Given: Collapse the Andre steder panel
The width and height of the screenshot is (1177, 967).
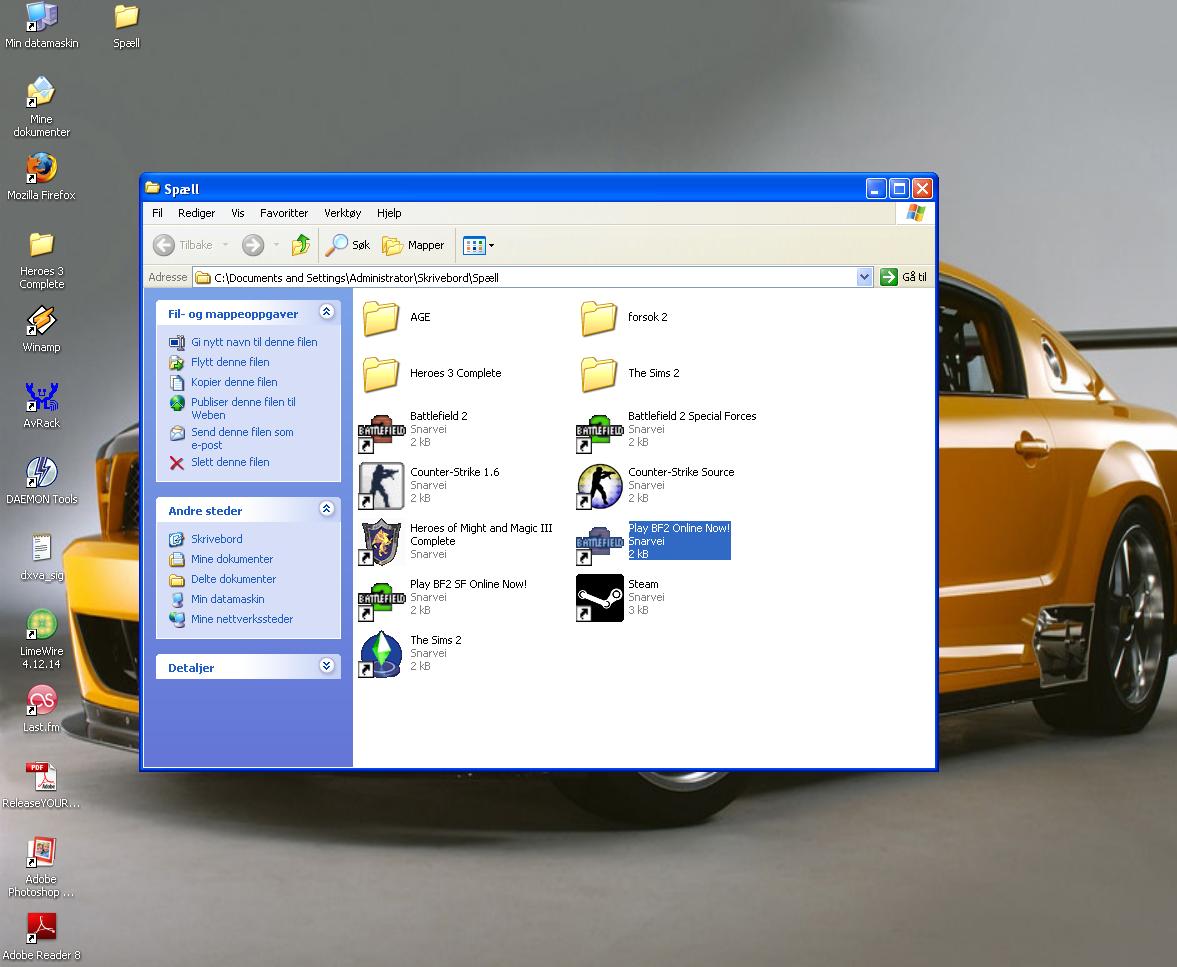Looking at the screenshot, I should [x=326, y=510].
